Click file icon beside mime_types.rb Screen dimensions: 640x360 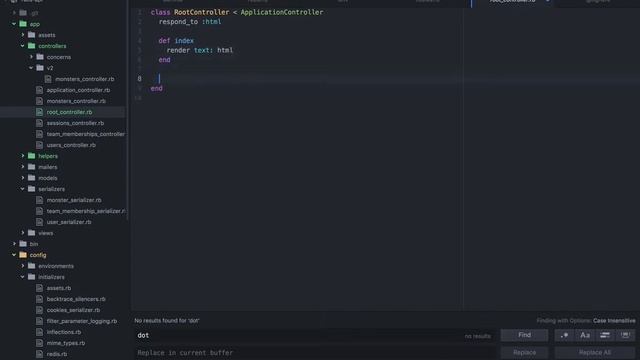[39, 343]
